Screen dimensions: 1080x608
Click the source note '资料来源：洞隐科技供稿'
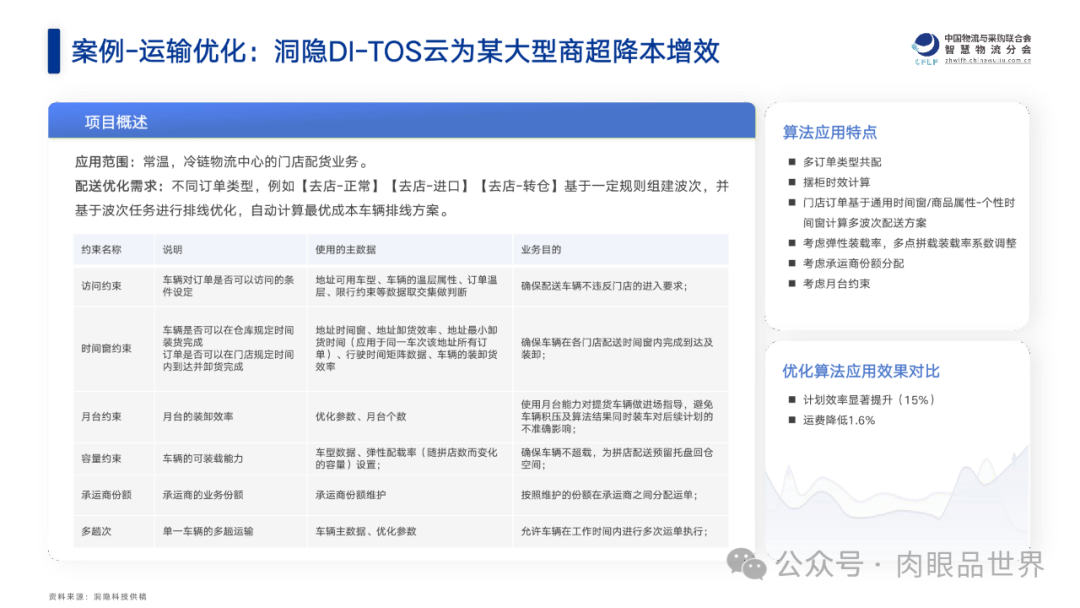coord(98,596)
